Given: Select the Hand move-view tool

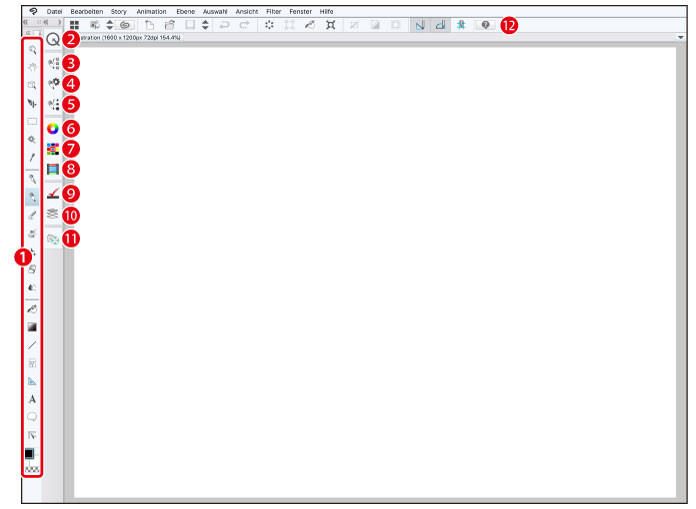Looking at the screenshot, I should pos(32,67).
